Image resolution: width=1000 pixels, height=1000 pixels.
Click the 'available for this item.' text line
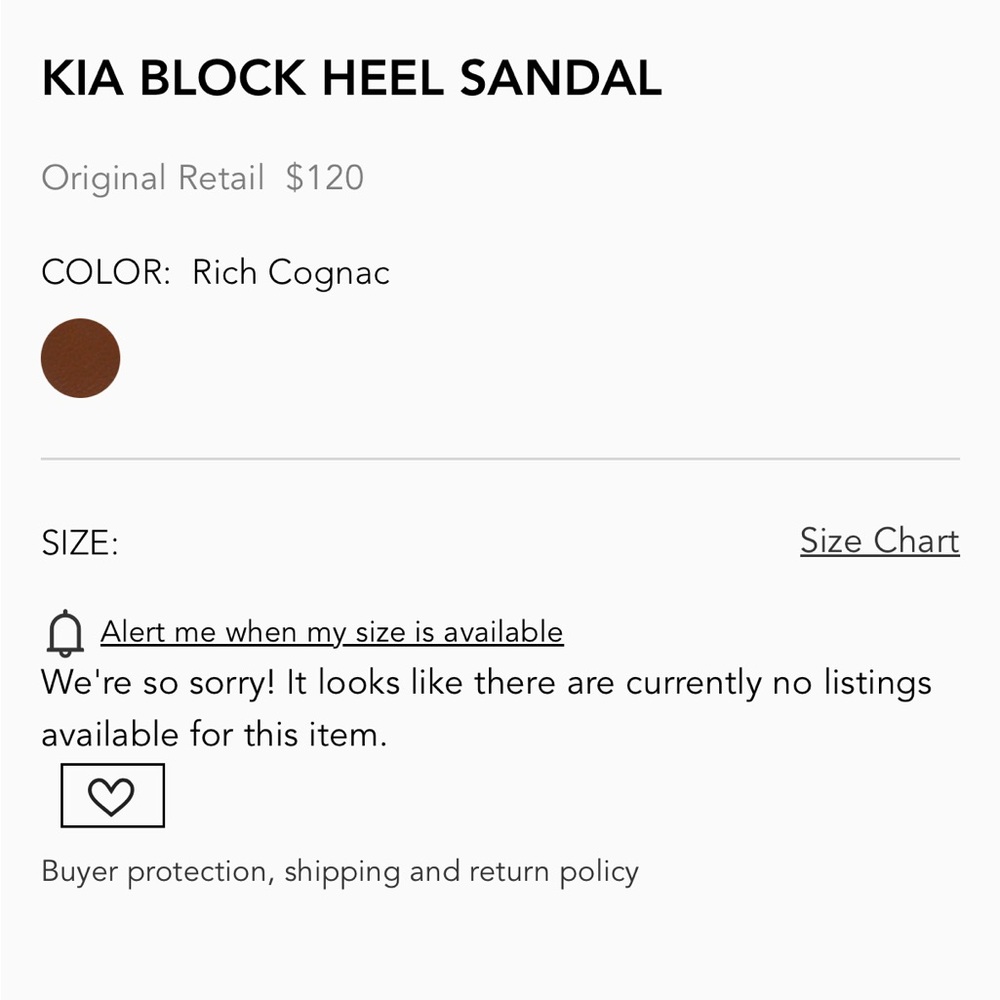tap(214, 735)
